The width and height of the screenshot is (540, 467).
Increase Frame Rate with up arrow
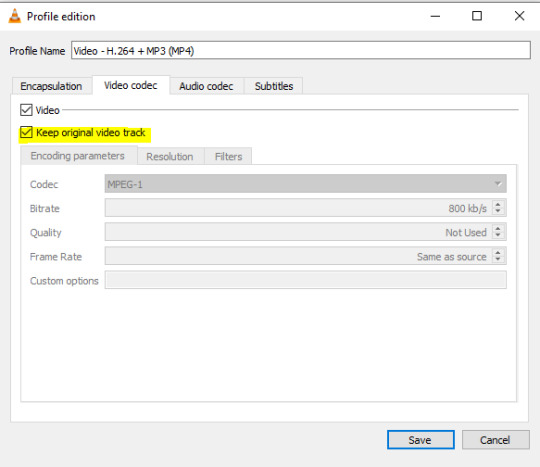(x=498, y=252)
